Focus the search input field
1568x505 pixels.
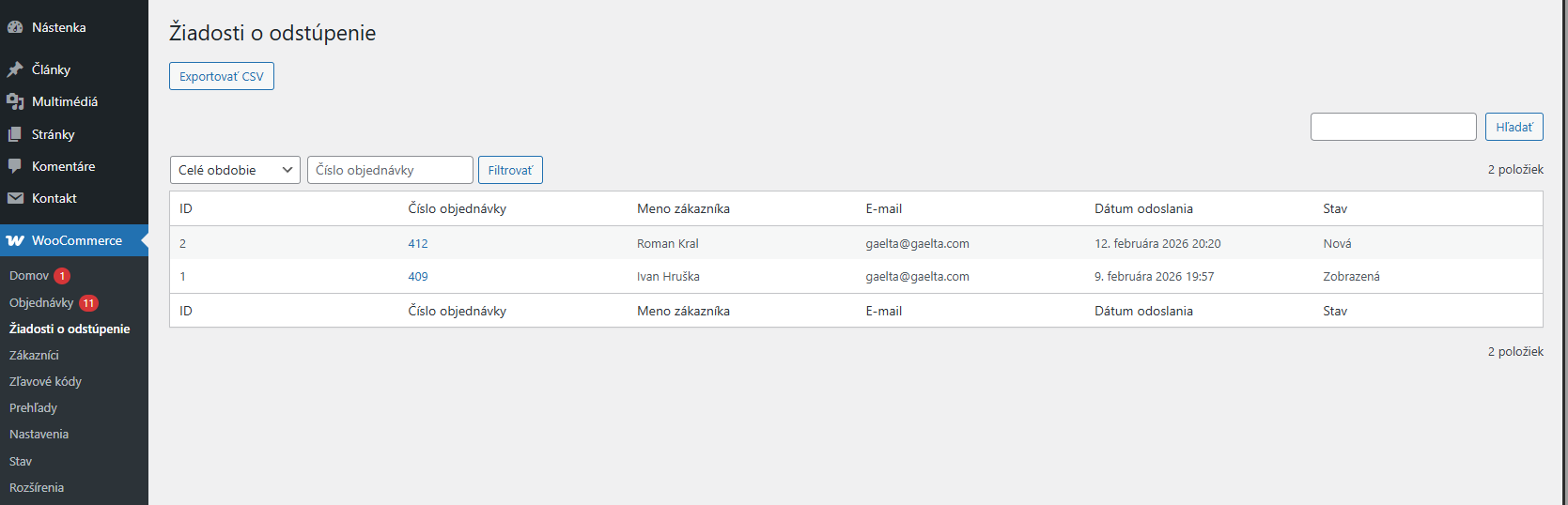1393,127
